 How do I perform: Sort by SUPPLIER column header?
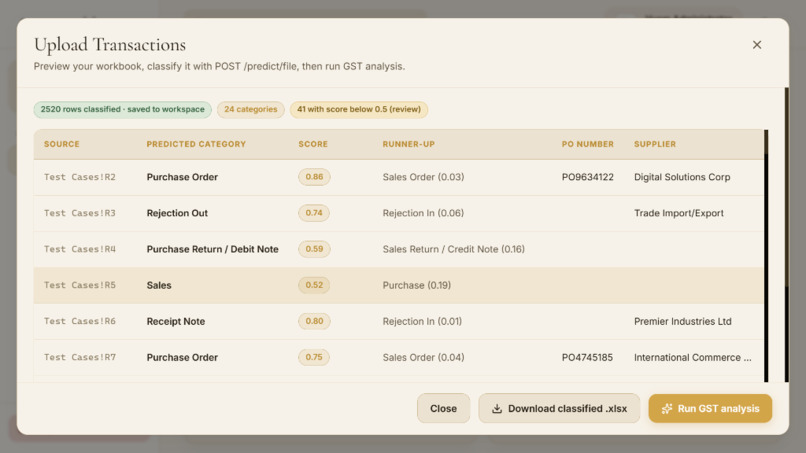(x=655, y=144)
